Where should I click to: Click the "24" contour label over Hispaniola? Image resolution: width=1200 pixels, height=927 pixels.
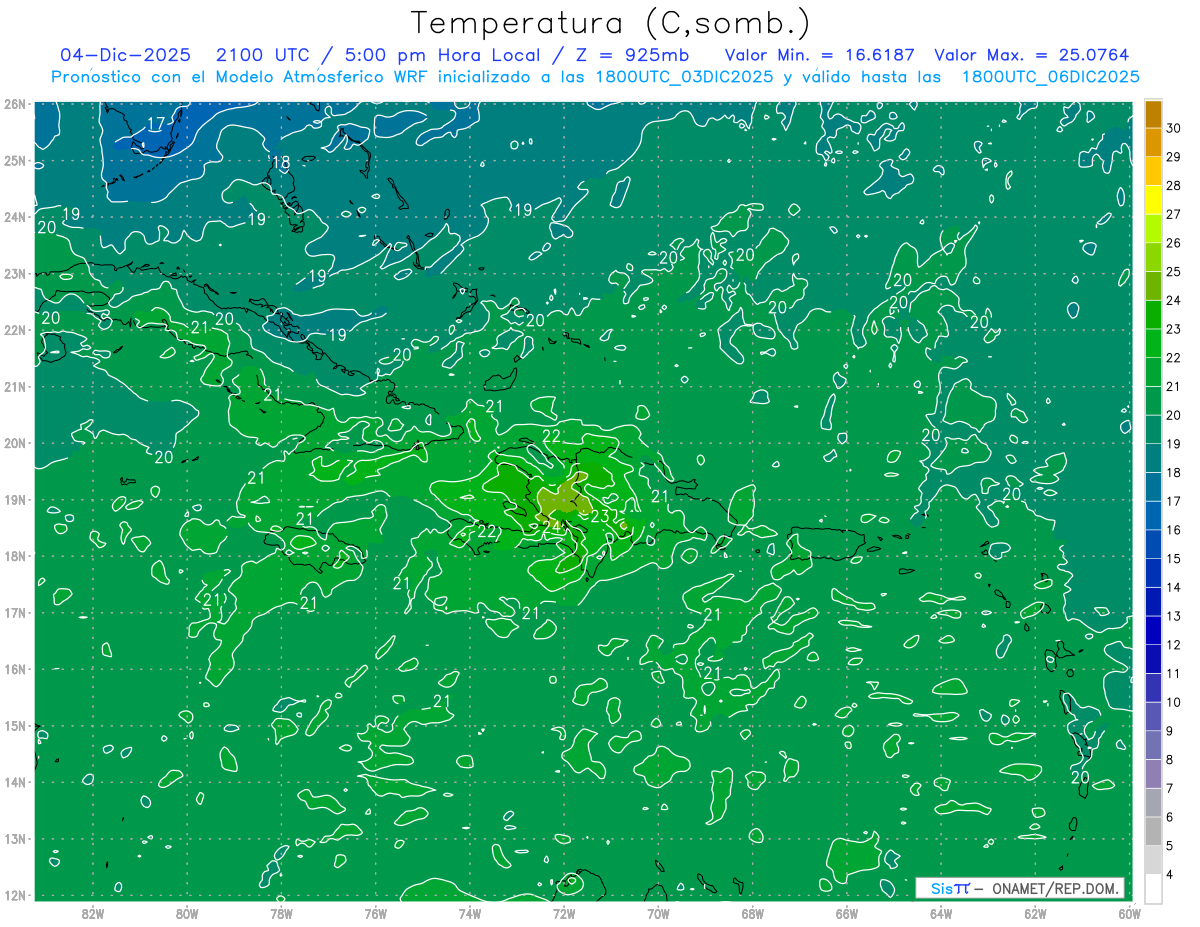tap(552, 525)
